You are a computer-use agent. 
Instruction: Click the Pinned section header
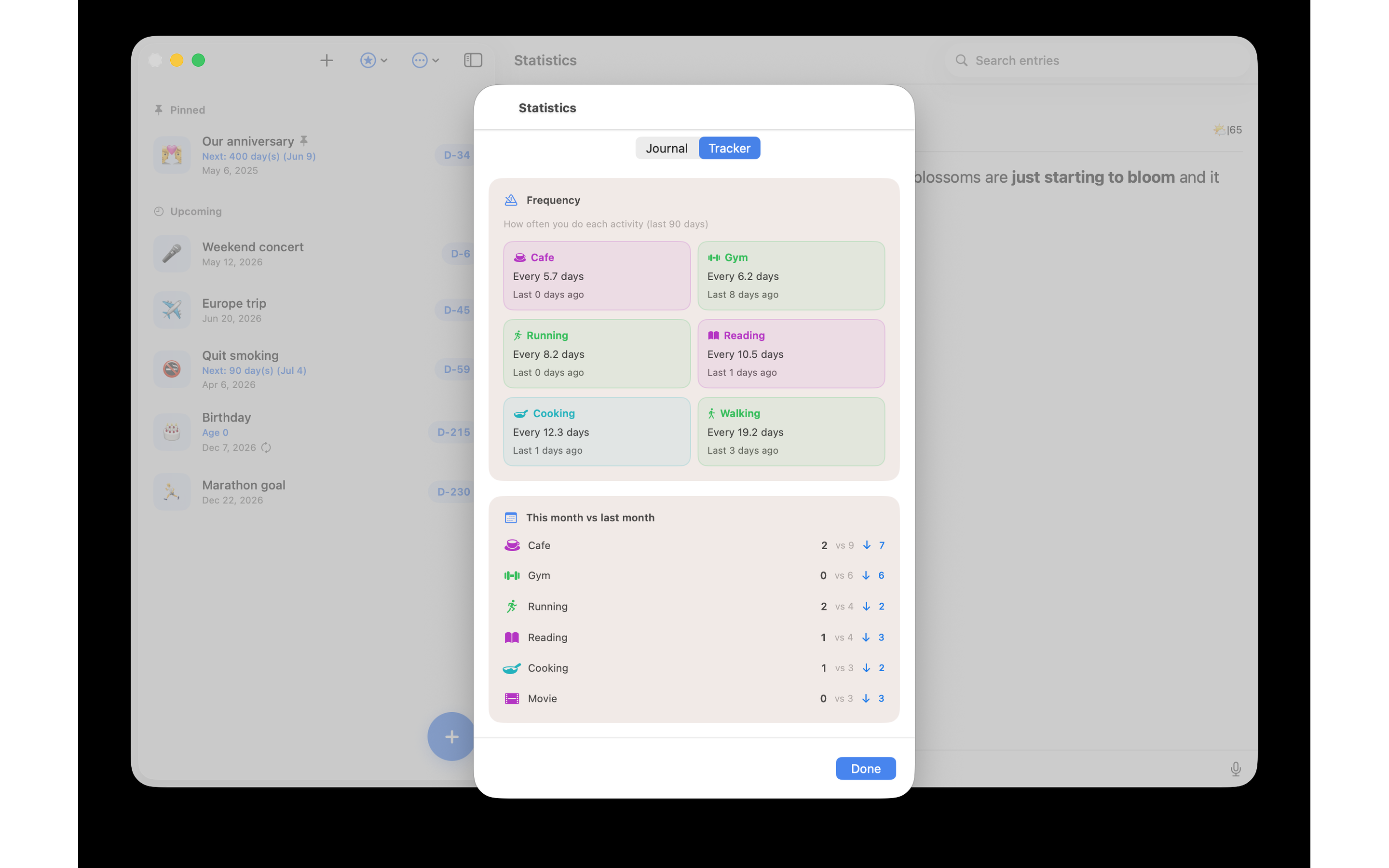coord(179,109)
